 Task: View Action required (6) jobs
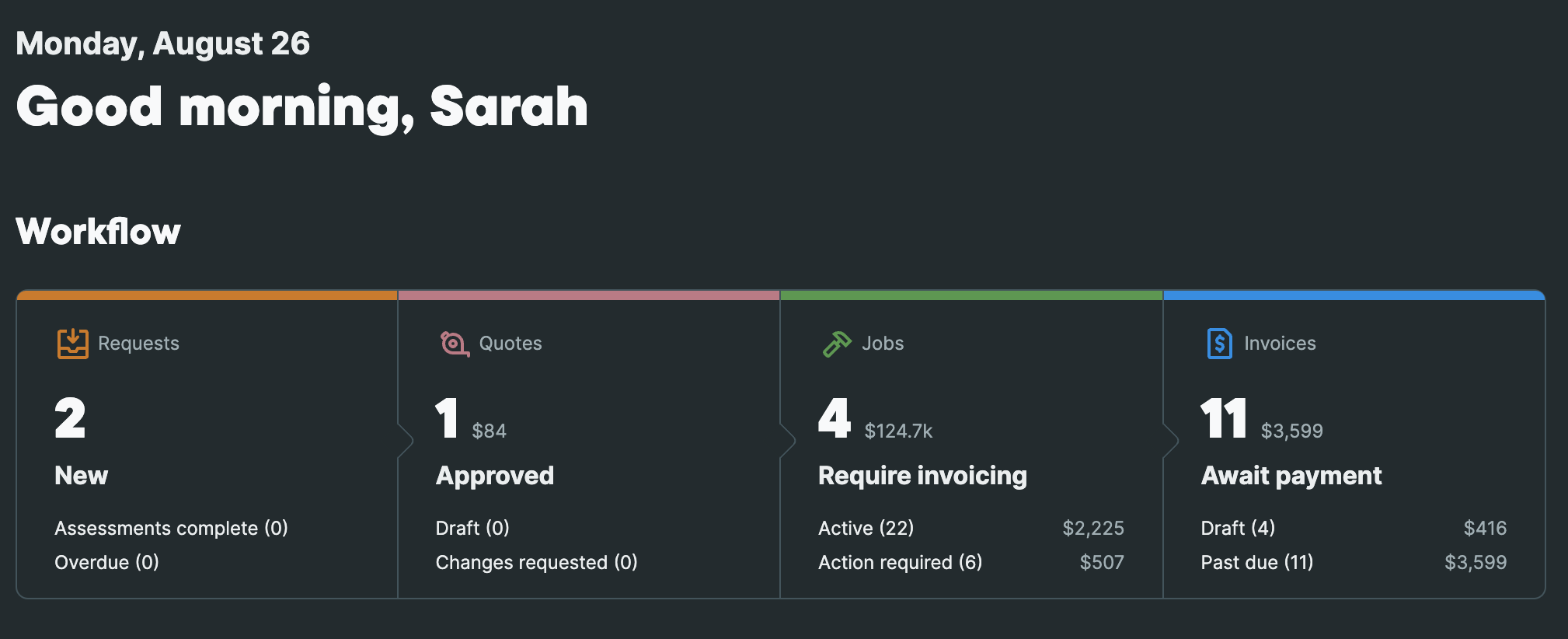tap(900, 563)
